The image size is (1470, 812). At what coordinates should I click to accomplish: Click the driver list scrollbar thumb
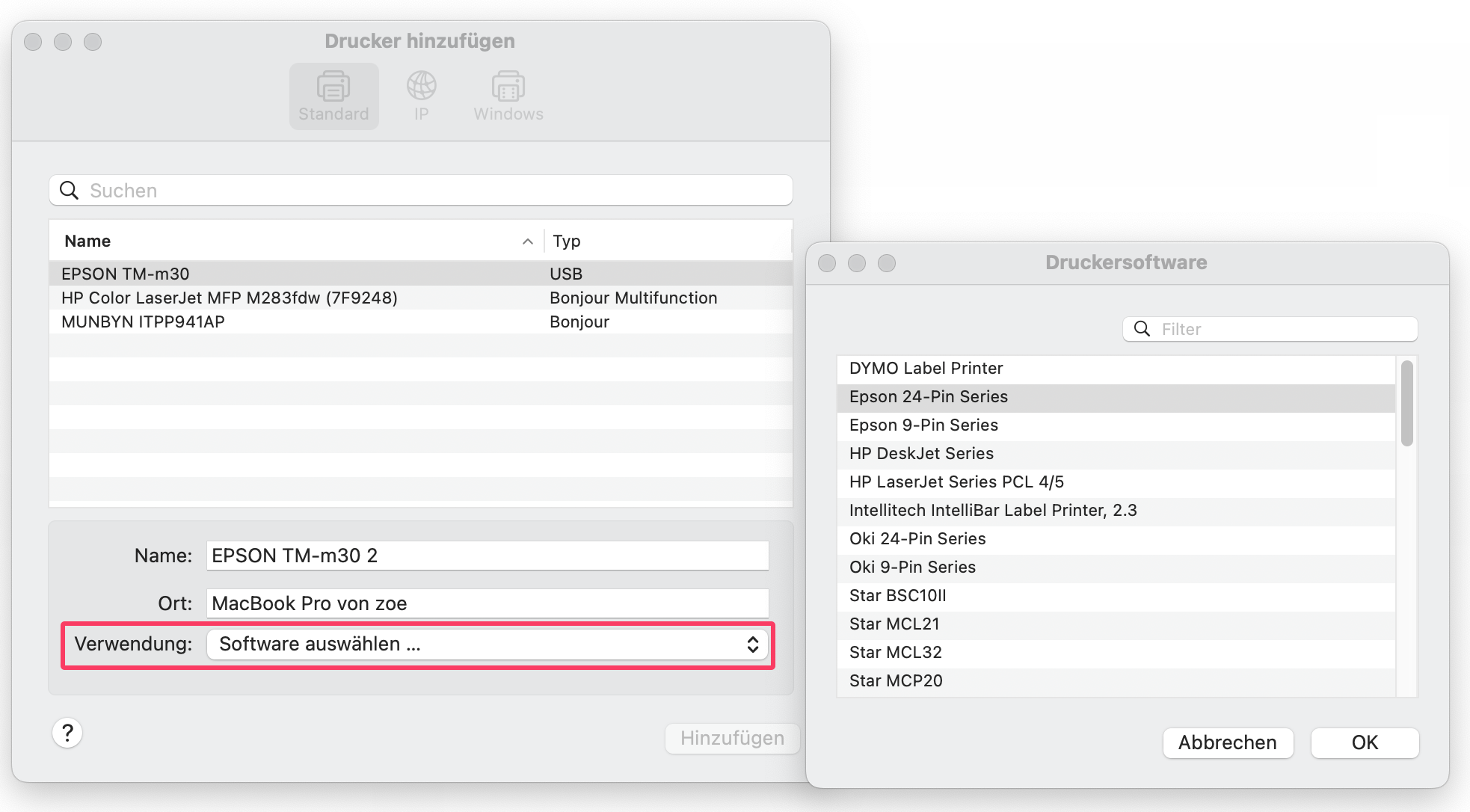(x=1406, y=404)
